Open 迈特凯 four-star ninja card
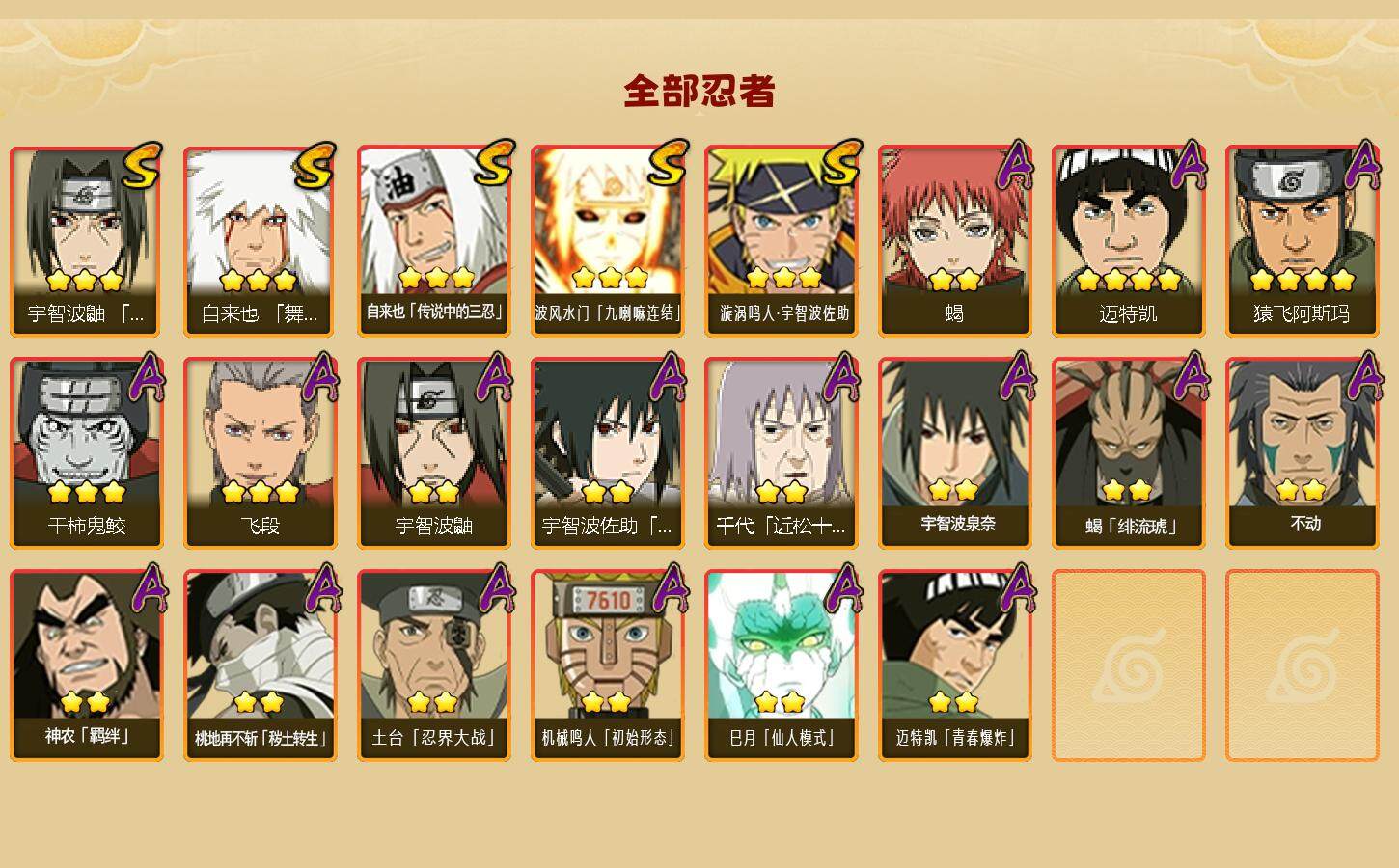Image resolution: width=1399 pixels, height=868 pixels. tap(1128, 241)
